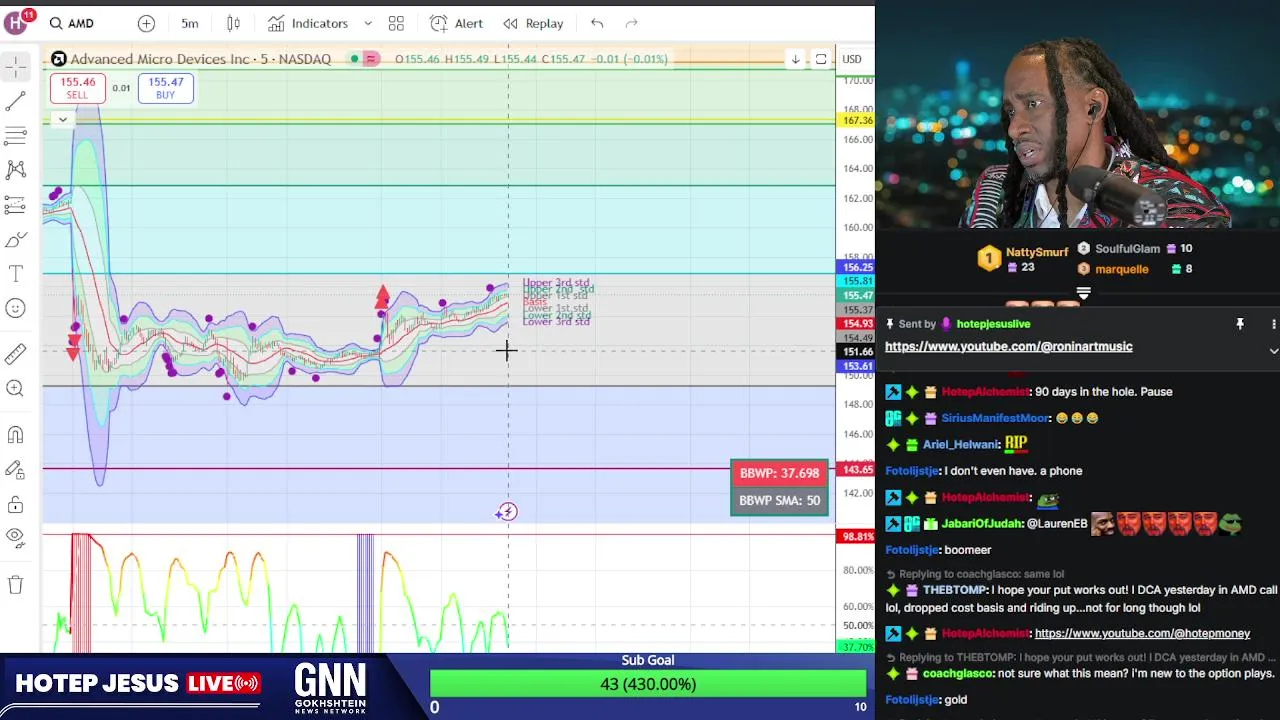Open the USD currency selector
Image resolution: width=1280 pixels, height=720 pixels.
click(x=852, y=59)
